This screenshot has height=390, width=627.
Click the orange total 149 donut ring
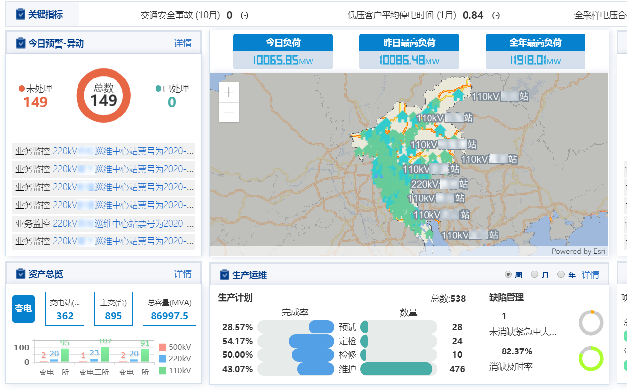click(104, 95)
